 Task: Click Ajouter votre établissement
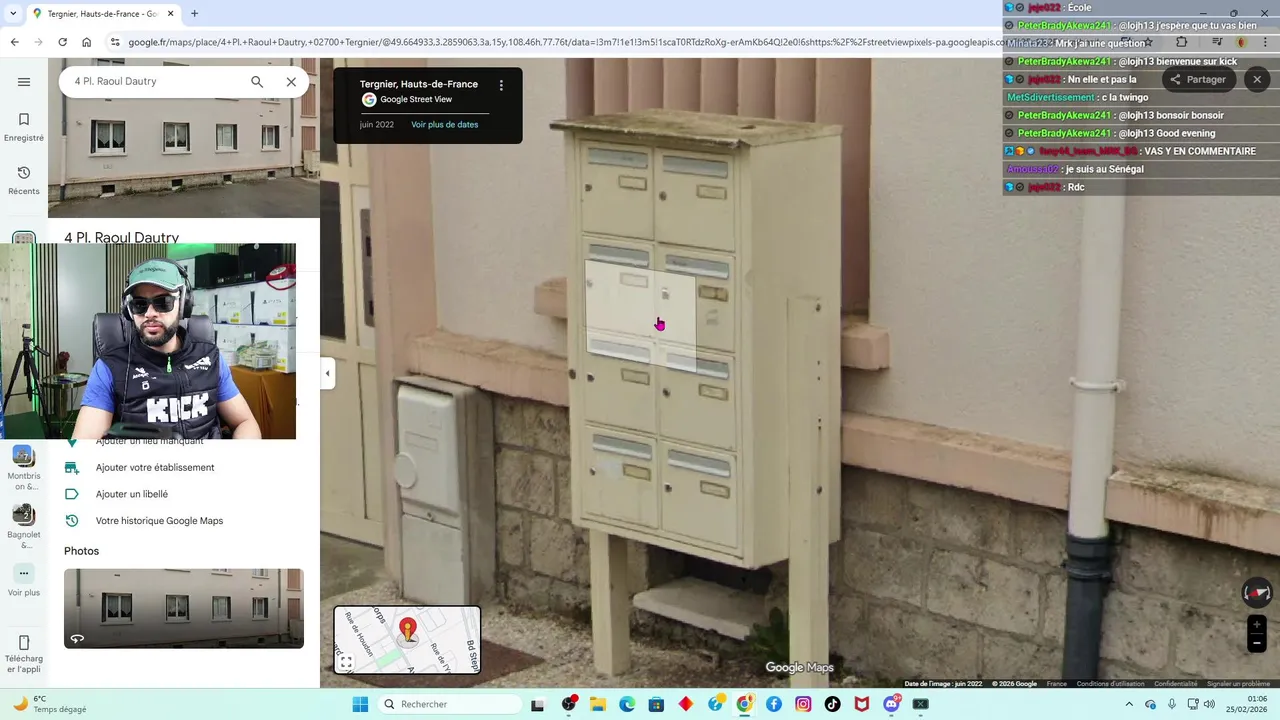(155, 467)
